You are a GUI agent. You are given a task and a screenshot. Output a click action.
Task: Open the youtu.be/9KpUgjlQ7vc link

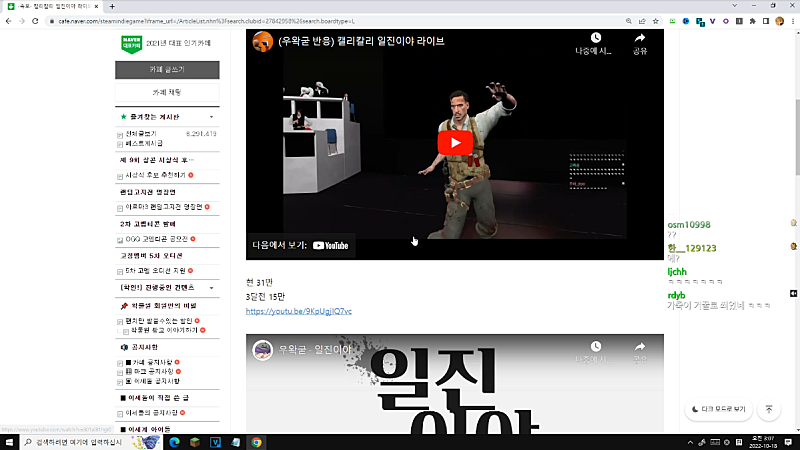click(299, 311)
